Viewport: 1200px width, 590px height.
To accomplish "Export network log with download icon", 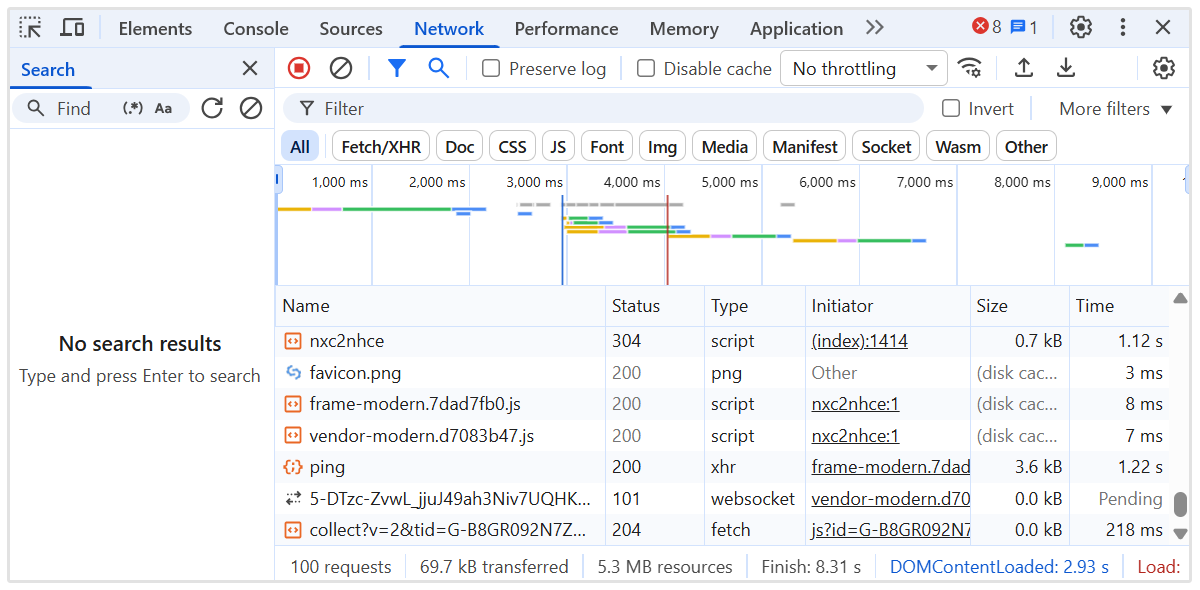I will point(1066,68).
